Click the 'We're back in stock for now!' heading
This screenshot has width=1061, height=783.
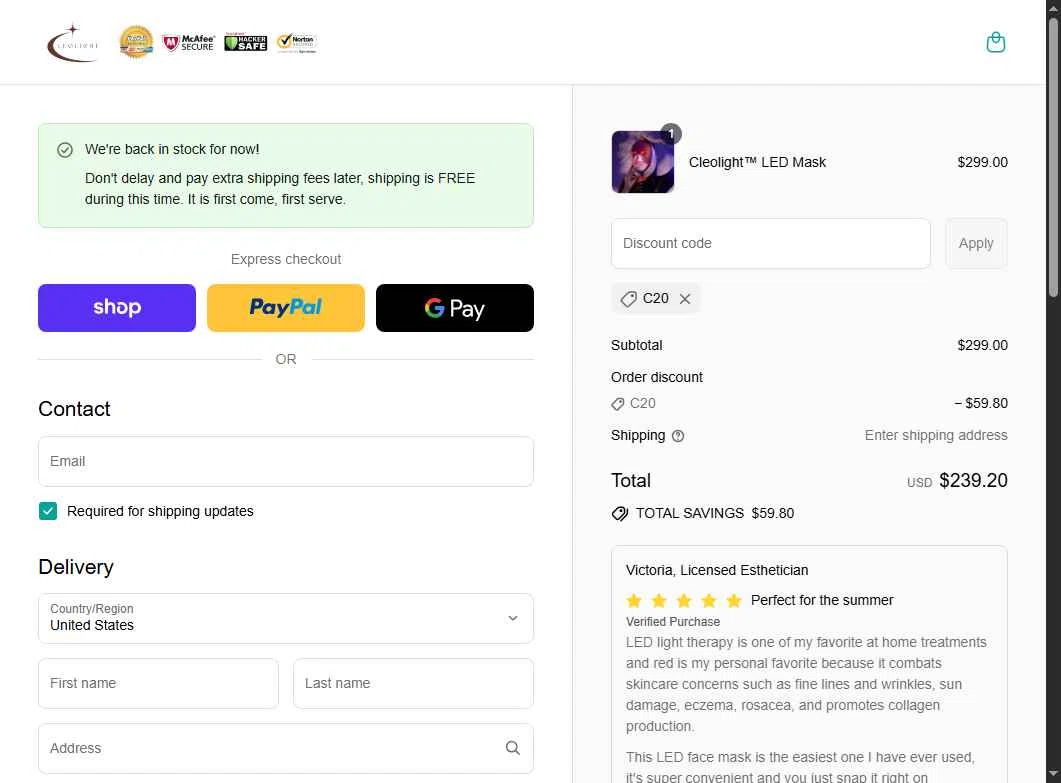pyautogui.click(x=172, y=149)
